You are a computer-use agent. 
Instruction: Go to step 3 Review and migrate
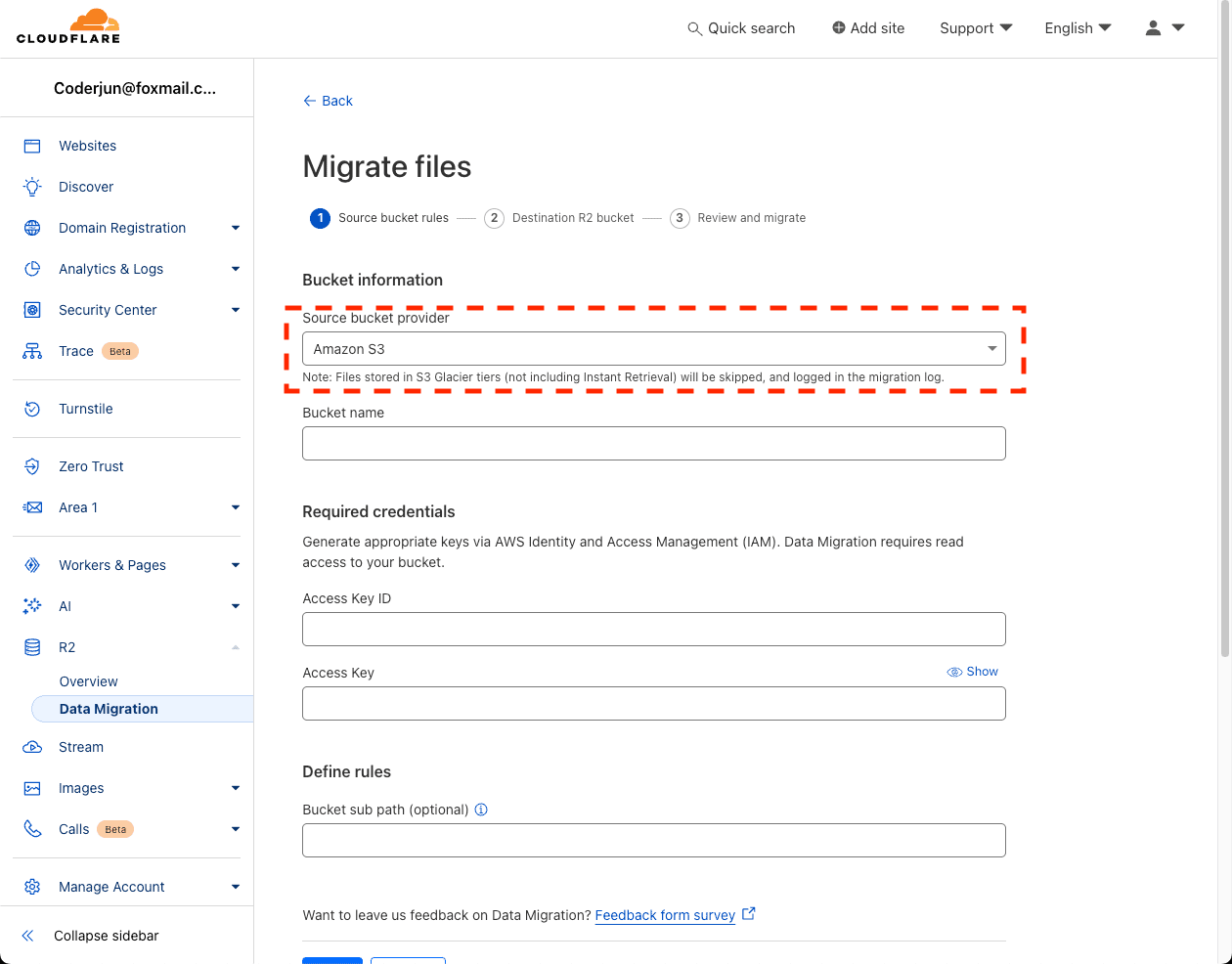(738, 218)
